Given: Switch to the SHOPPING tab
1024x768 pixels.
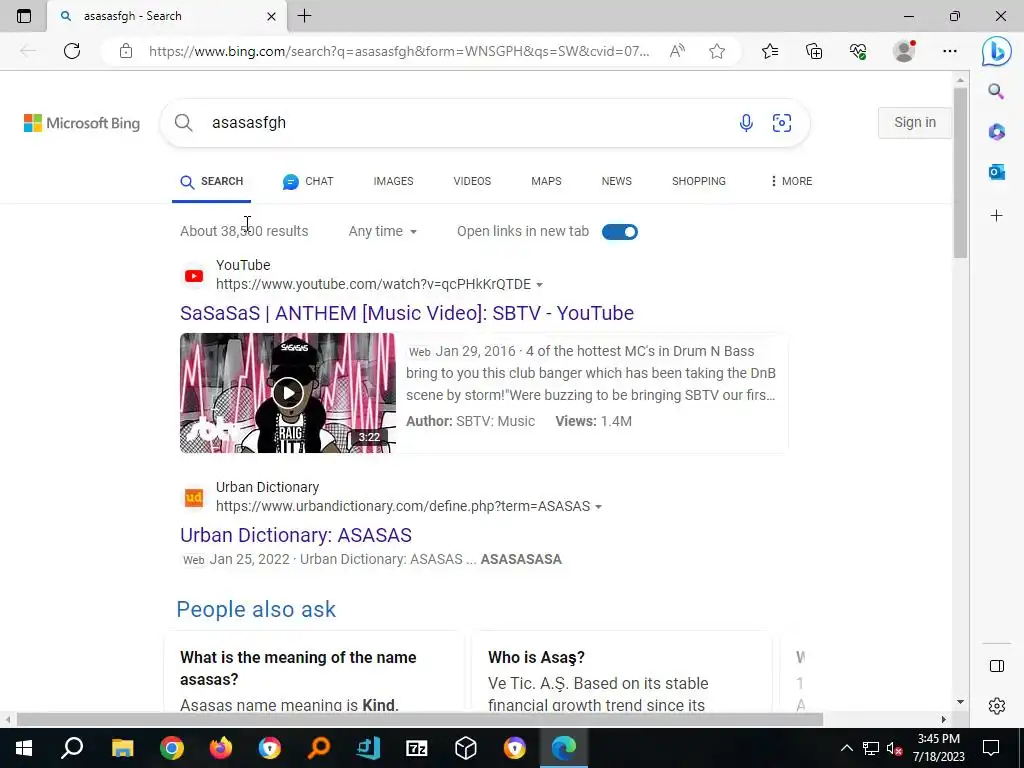Looking at the screenshot, I should click(699, 182).
